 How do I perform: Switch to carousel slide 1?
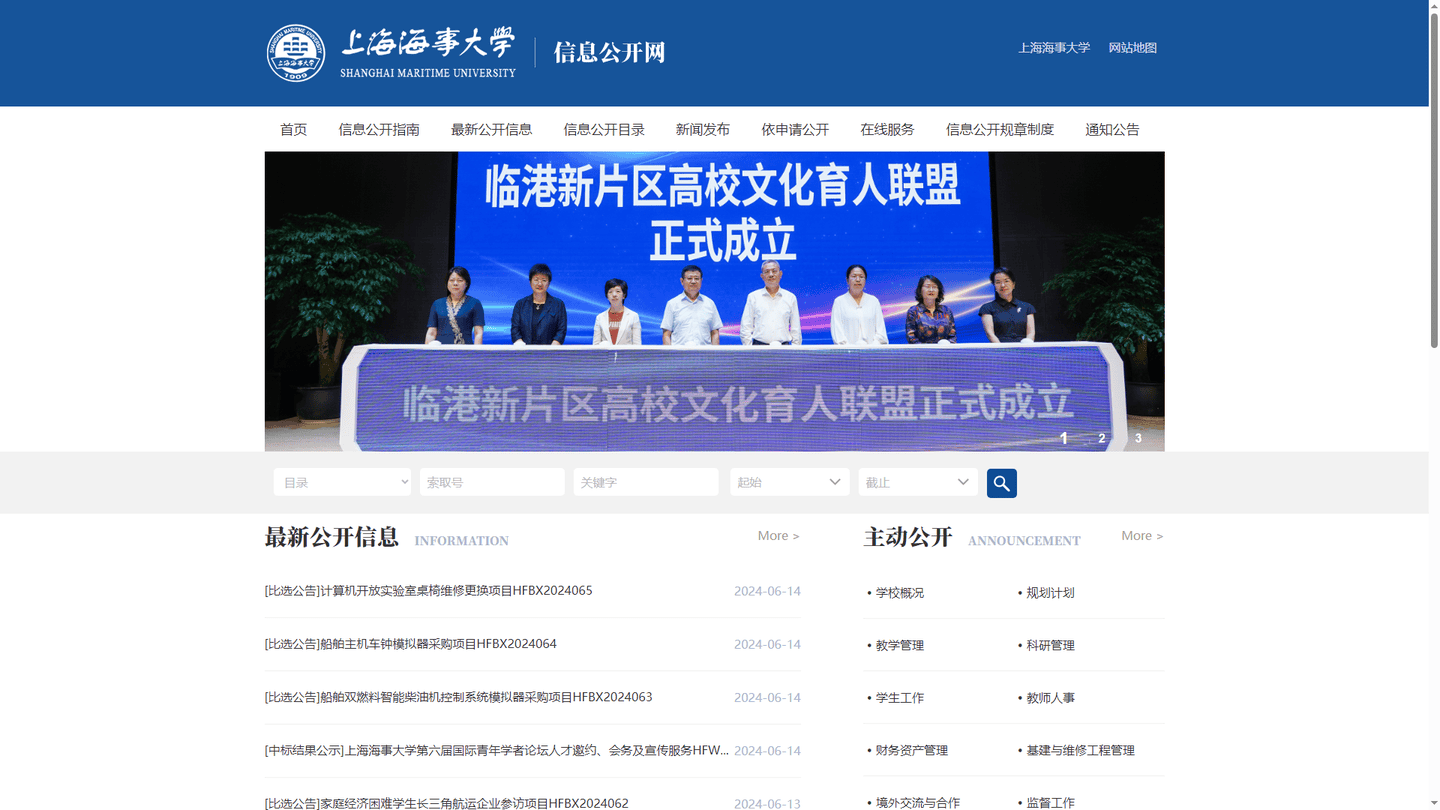pyautogui.click(x=1064, y=438)
